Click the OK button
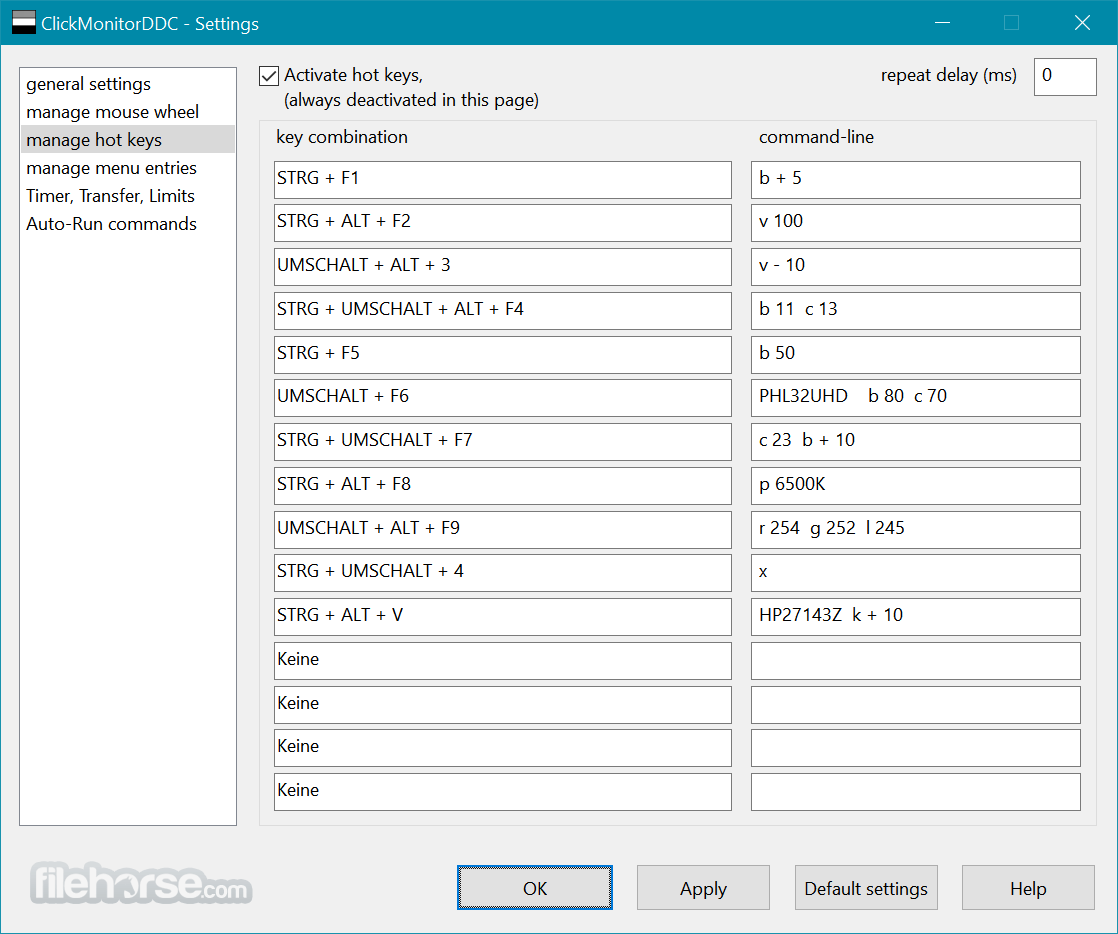The image size is (1118, 934). pos(535,888)
